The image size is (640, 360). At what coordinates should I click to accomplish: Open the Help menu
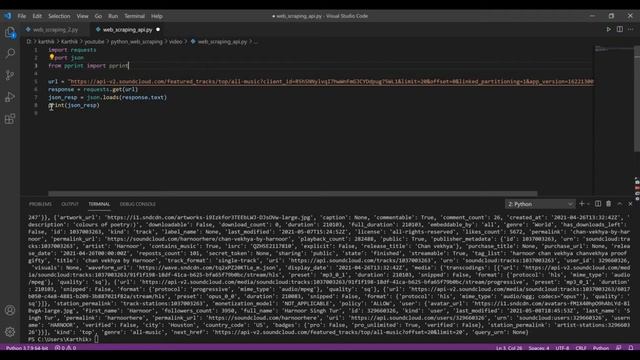pyautogui.click(x=157, y=16)
